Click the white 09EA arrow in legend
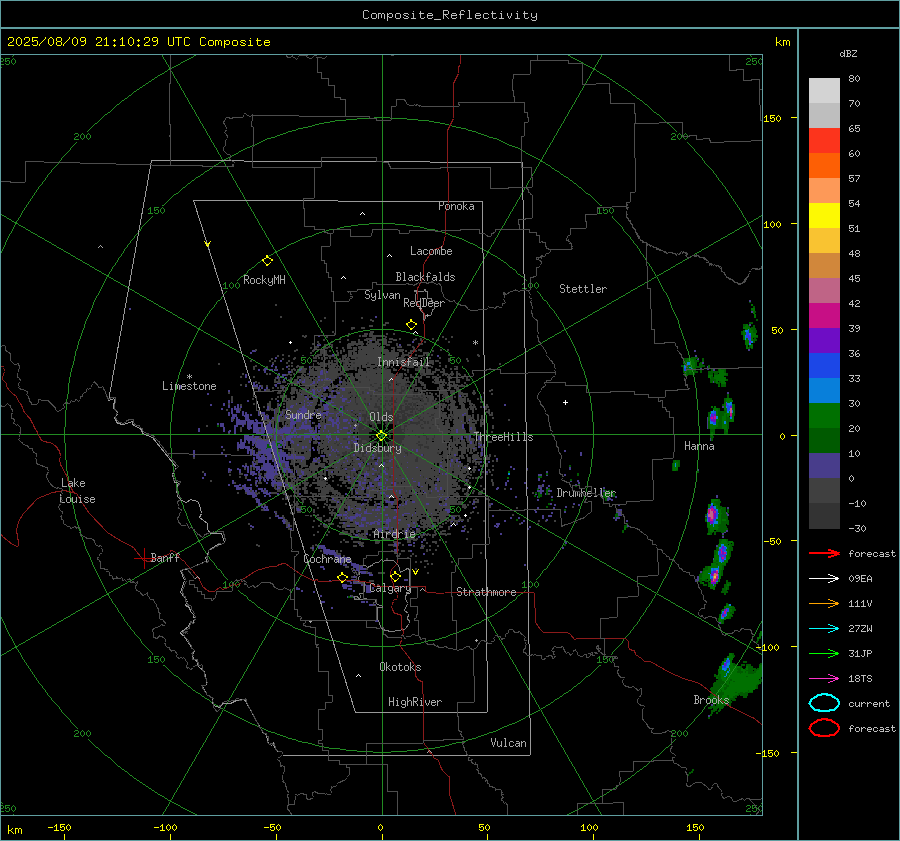This screenshot has width=900, height=841. (824, 579)
